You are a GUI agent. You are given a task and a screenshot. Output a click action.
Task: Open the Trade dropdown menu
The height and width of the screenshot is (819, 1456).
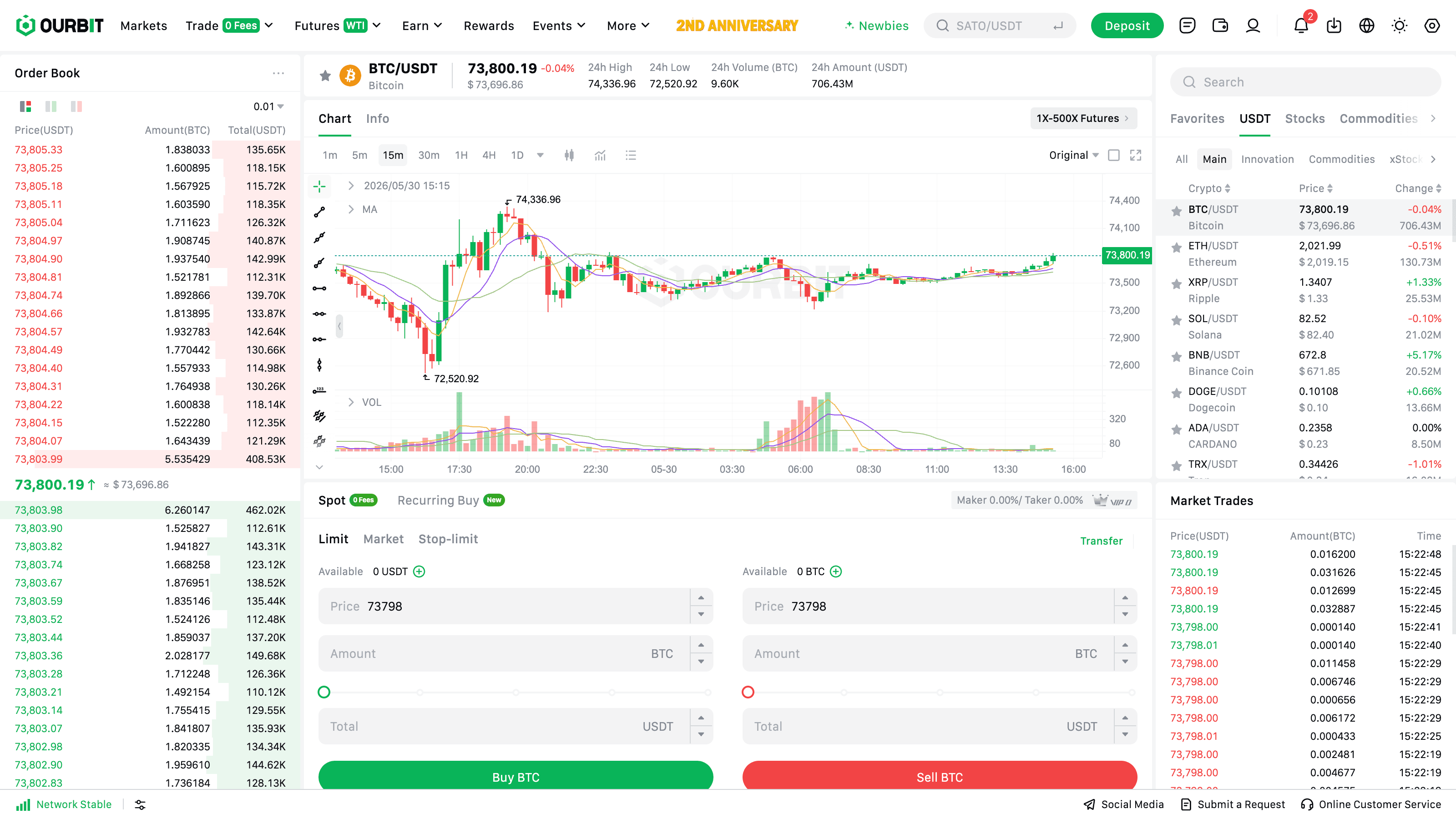(229, 25)
